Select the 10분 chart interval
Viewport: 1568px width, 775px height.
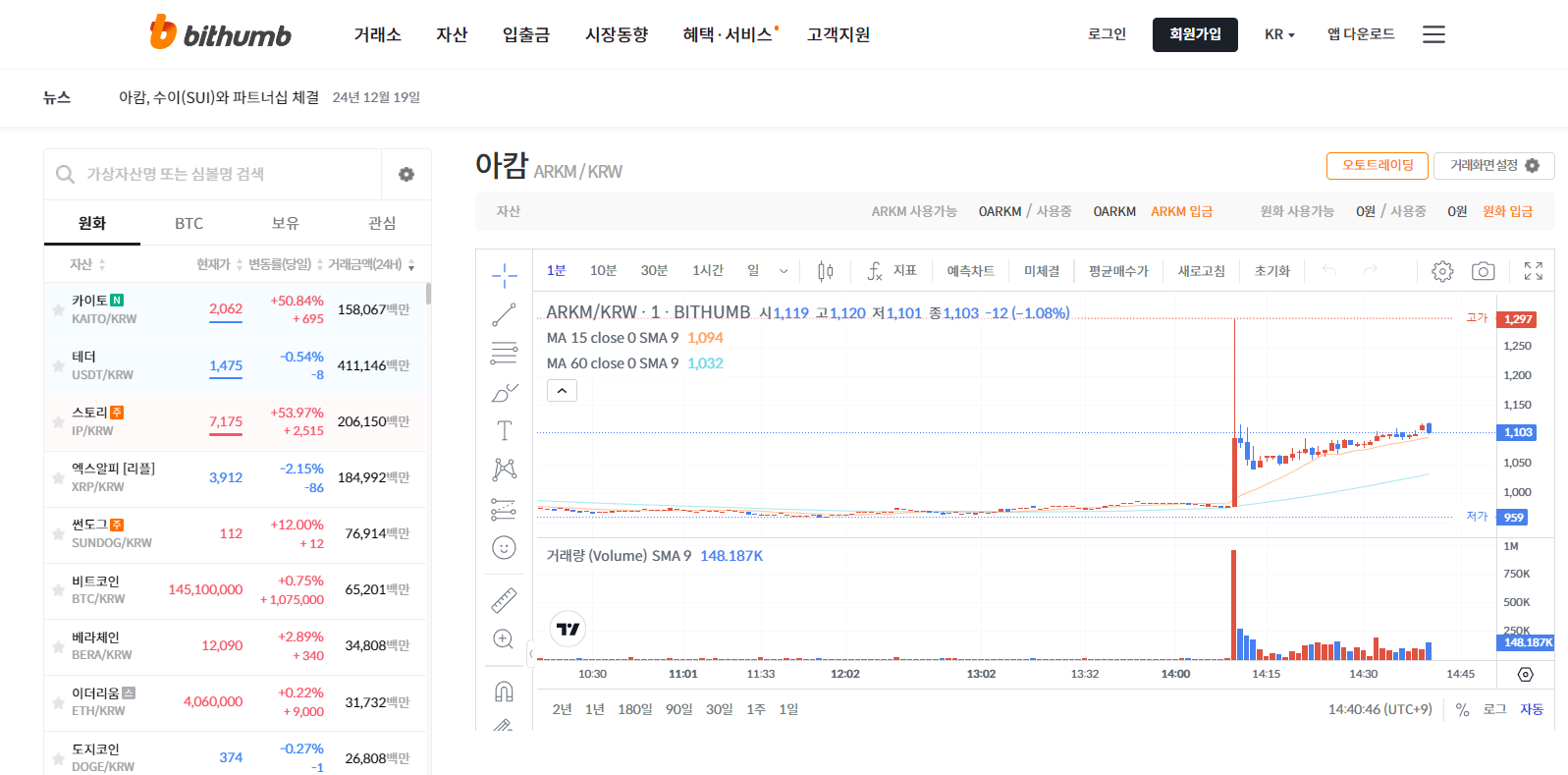pos(603,271)
